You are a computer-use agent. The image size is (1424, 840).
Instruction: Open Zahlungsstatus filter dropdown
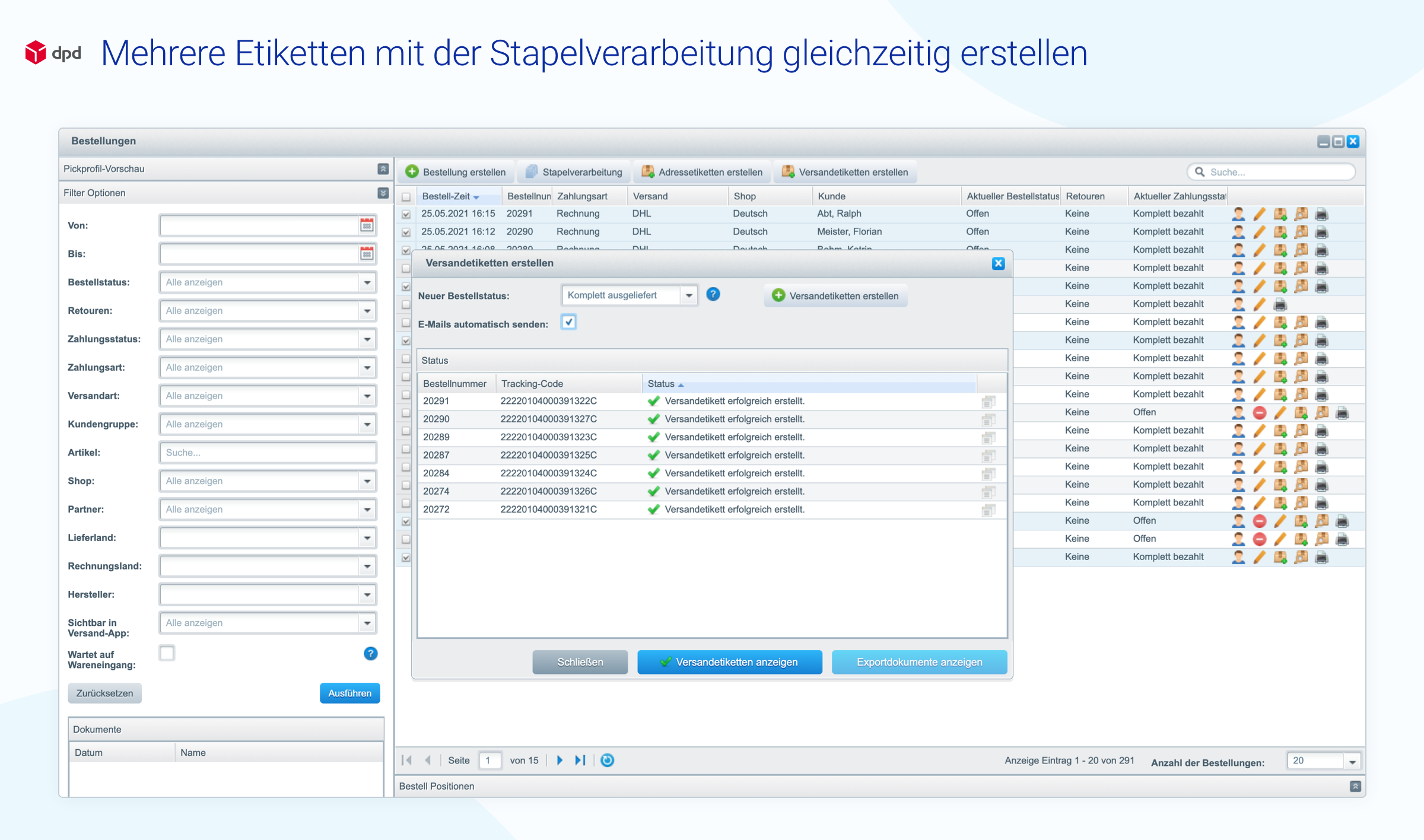click(367, 339)
